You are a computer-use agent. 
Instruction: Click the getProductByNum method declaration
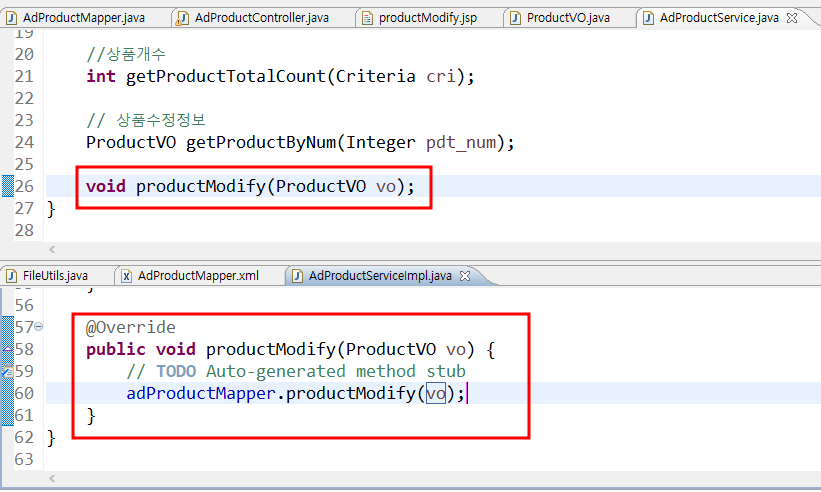pos(300,142)
